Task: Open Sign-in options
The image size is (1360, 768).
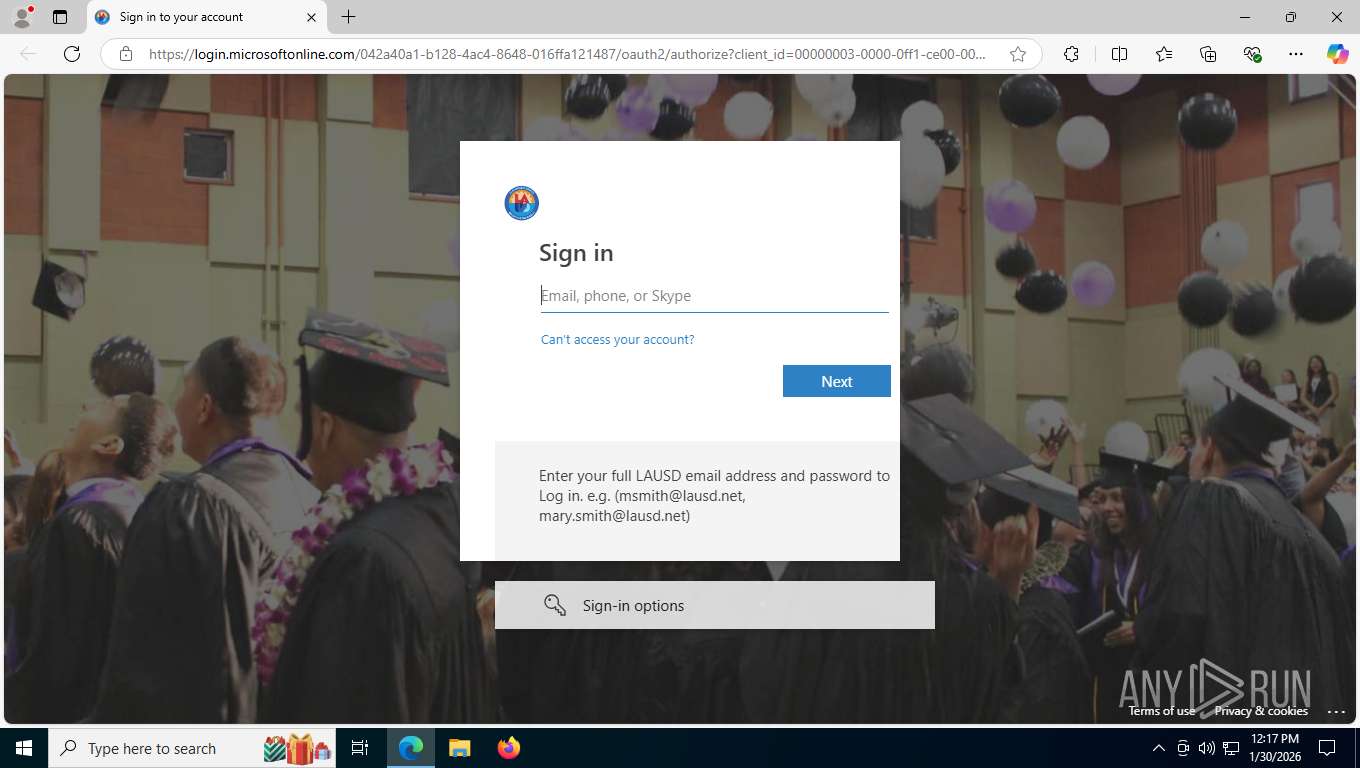Action: pyautogui.click(x=714, y=605)
